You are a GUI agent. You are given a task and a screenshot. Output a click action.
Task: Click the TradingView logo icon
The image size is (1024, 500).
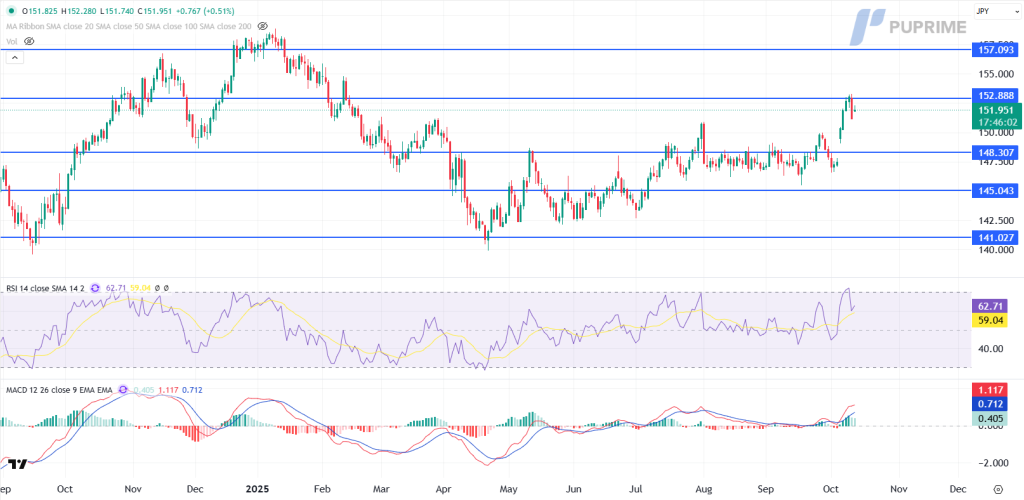(x=17, y=464)
